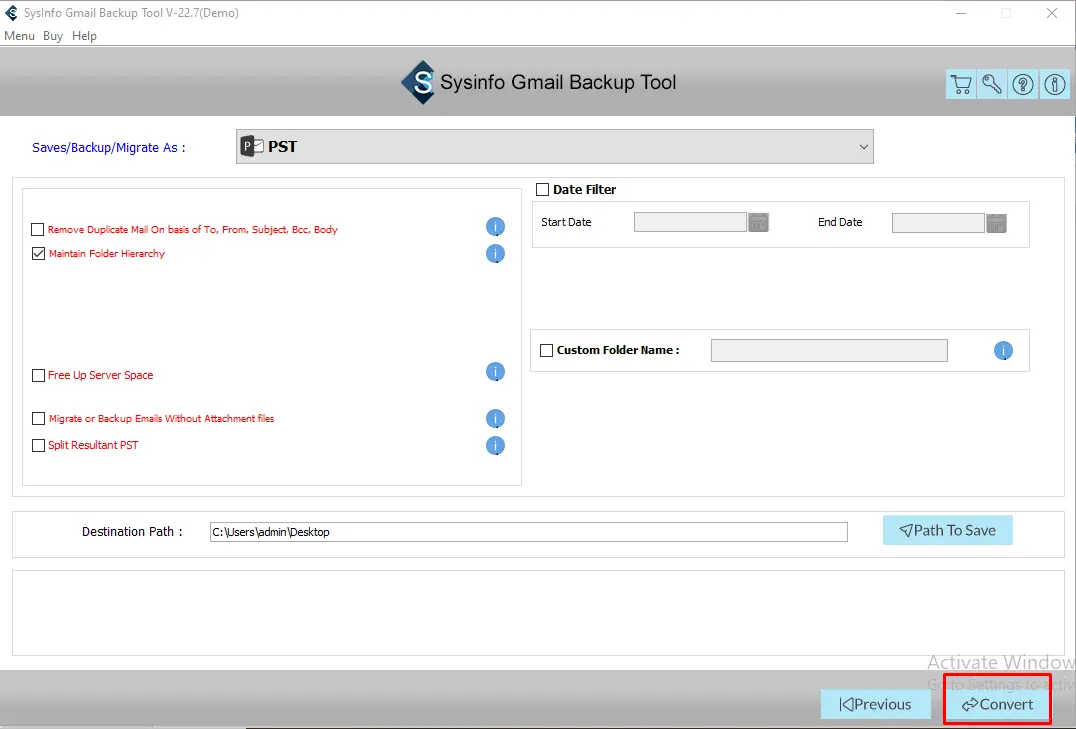Image resolution: width=1076 pixels, height=729 pixels.
Task: Enable Split Resultant PST option
Action: [x=38, y=446]
